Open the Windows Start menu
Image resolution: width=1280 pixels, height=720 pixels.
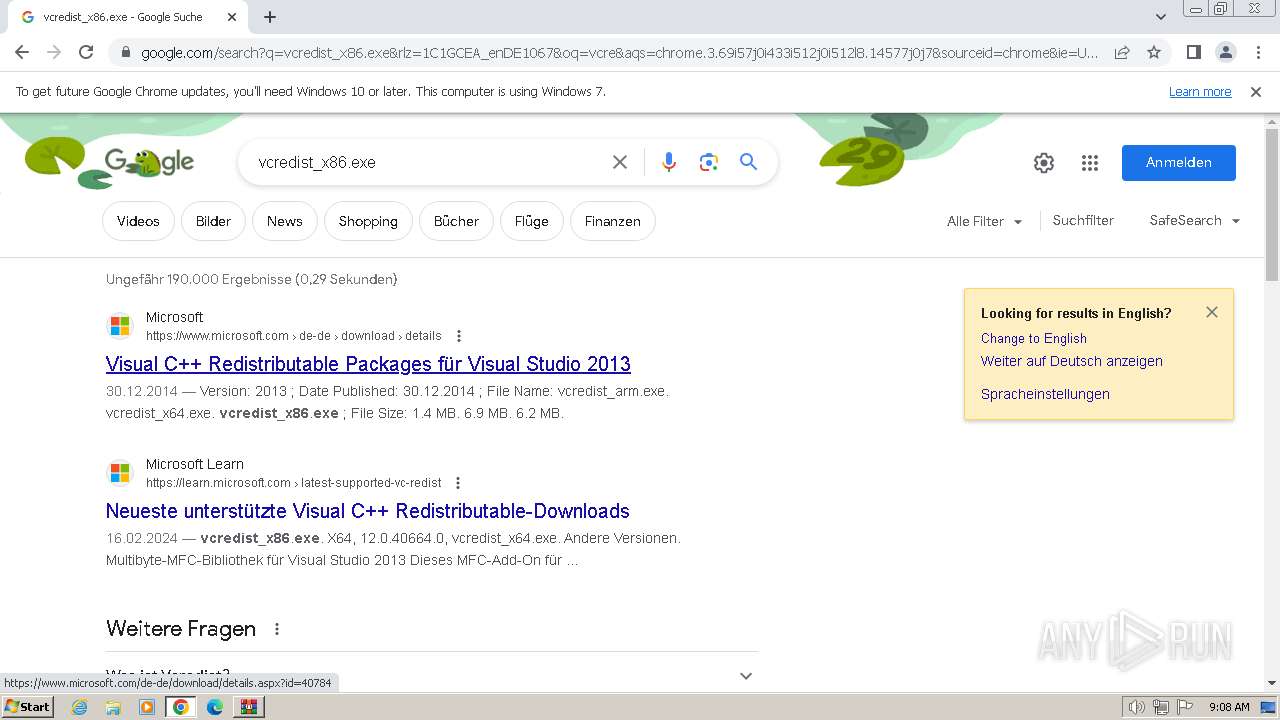[27, 707]
